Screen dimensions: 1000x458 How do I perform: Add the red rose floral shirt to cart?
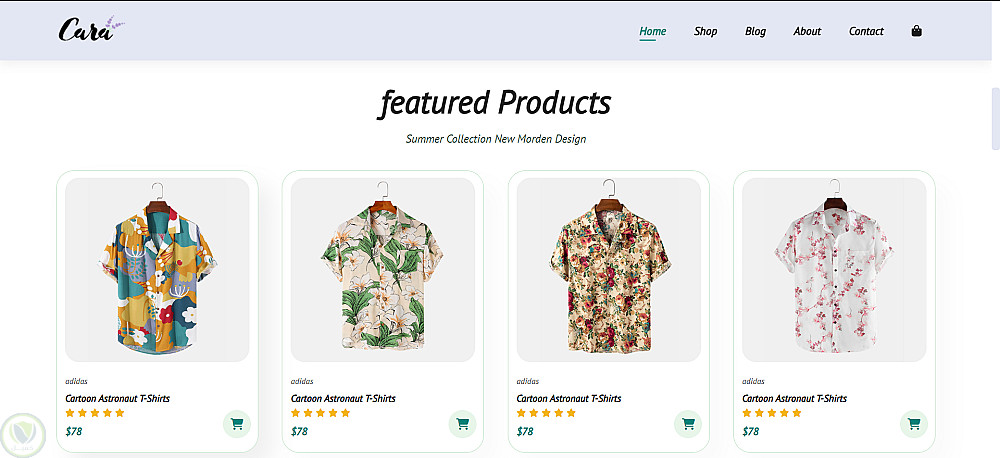pos(688,424)
